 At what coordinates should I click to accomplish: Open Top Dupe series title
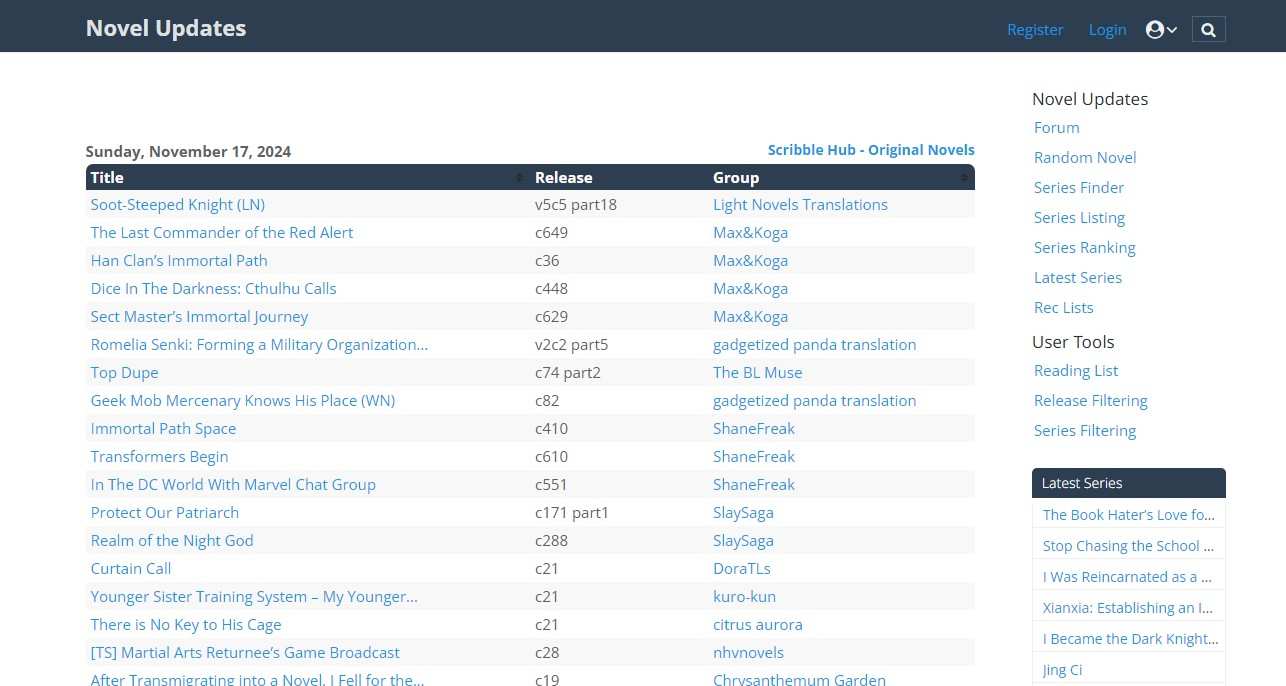click(x=125, y=373)
